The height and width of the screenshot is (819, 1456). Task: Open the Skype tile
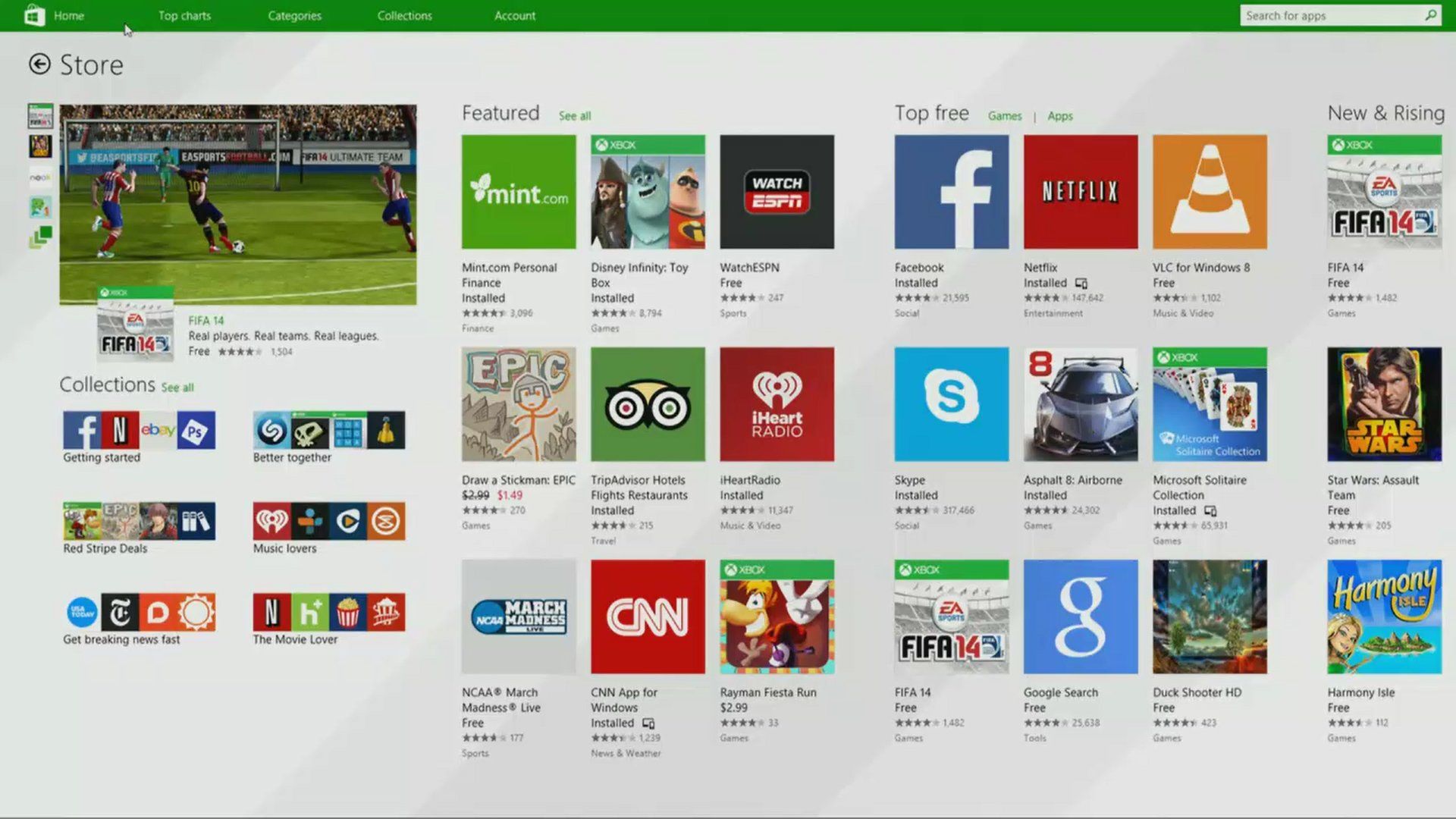950,403
